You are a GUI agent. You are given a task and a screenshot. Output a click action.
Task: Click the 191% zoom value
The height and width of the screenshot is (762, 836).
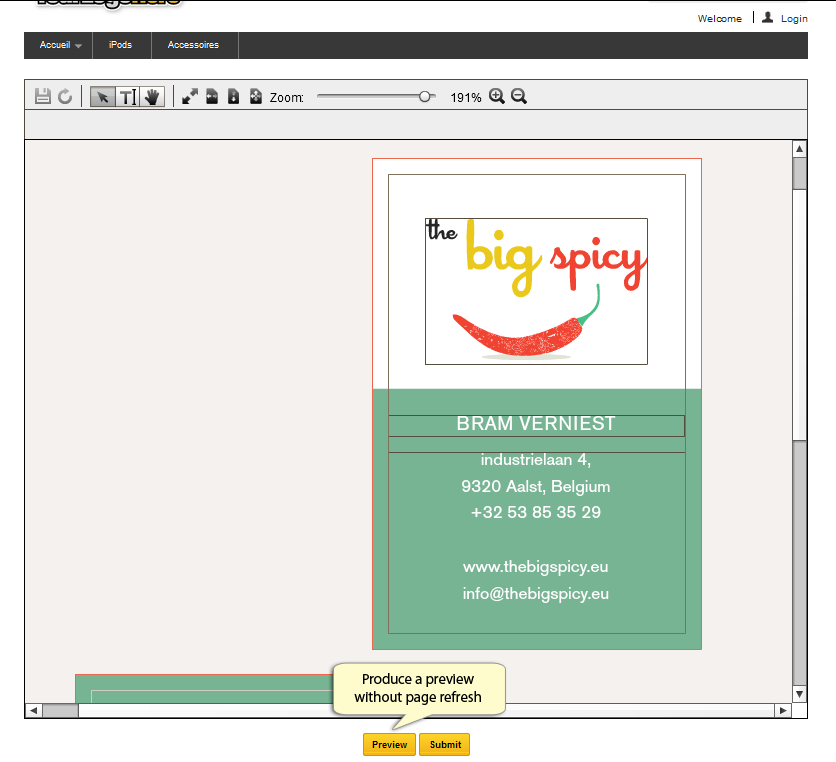click(465, 98)
